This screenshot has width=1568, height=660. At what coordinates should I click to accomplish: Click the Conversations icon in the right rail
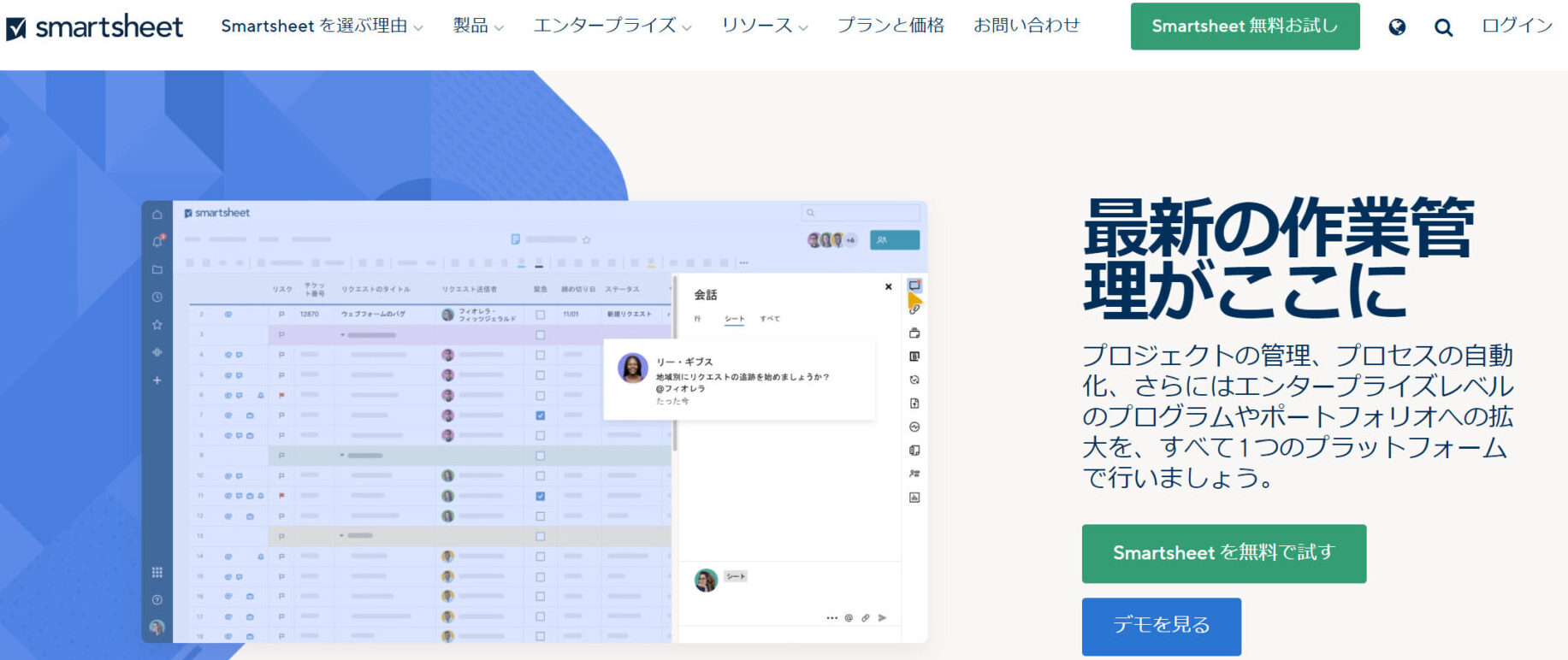click(x=914, y=286)
